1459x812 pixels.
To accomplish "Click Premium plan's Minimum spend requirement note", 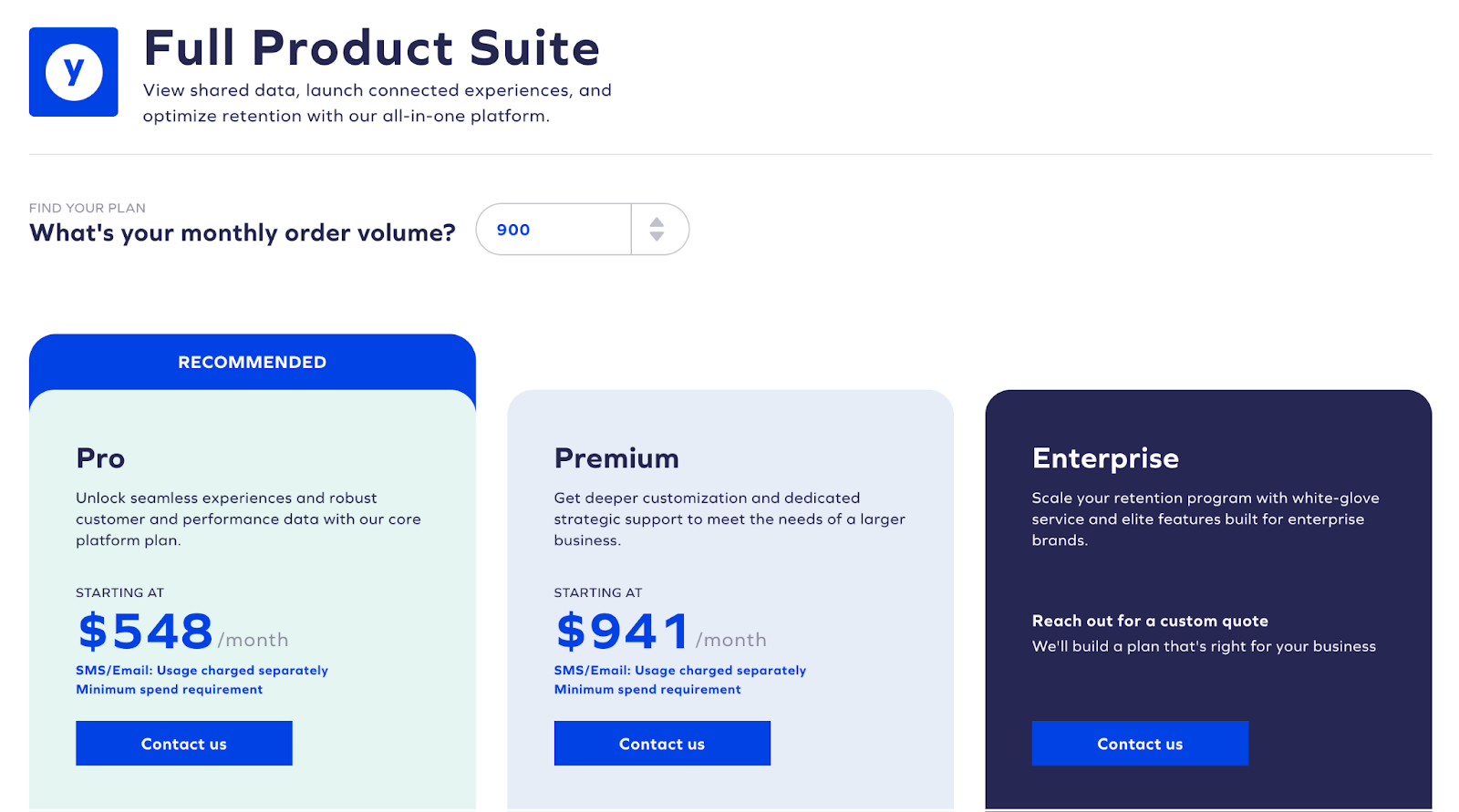I will tap(647, 690).
